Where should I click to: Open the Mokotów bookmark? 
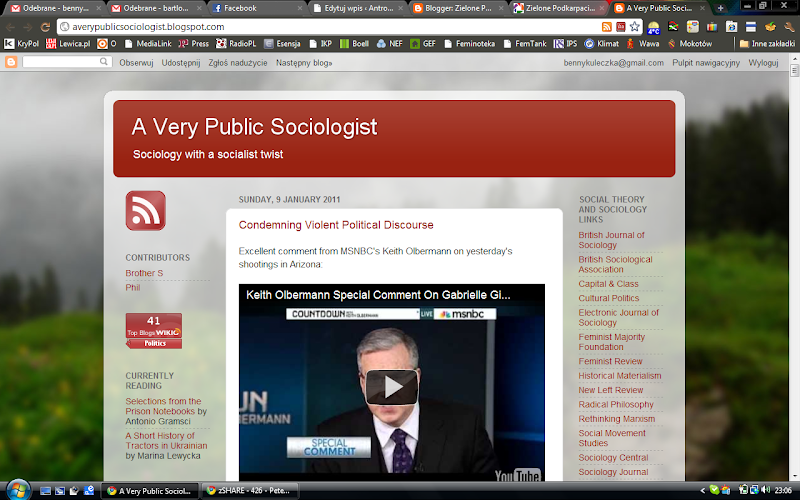click(689, 44)
